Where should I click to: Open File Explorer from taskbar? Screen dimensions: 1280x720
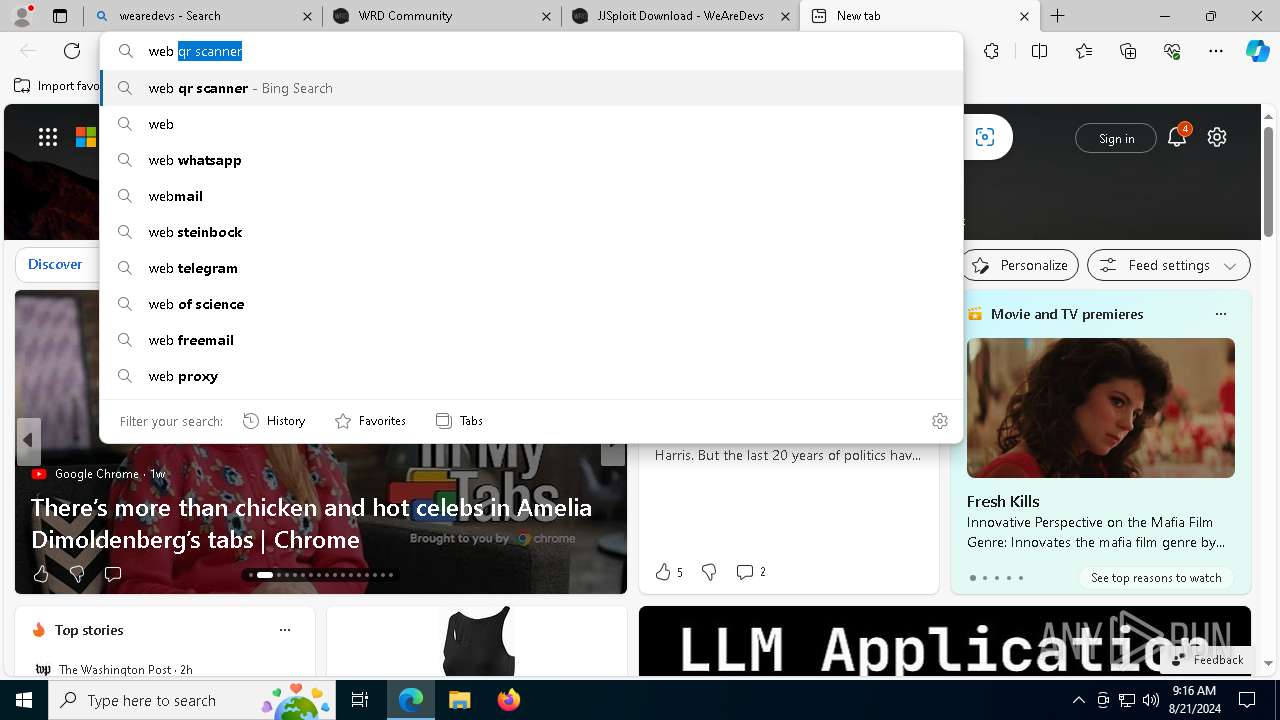click(x=459, y=700)
